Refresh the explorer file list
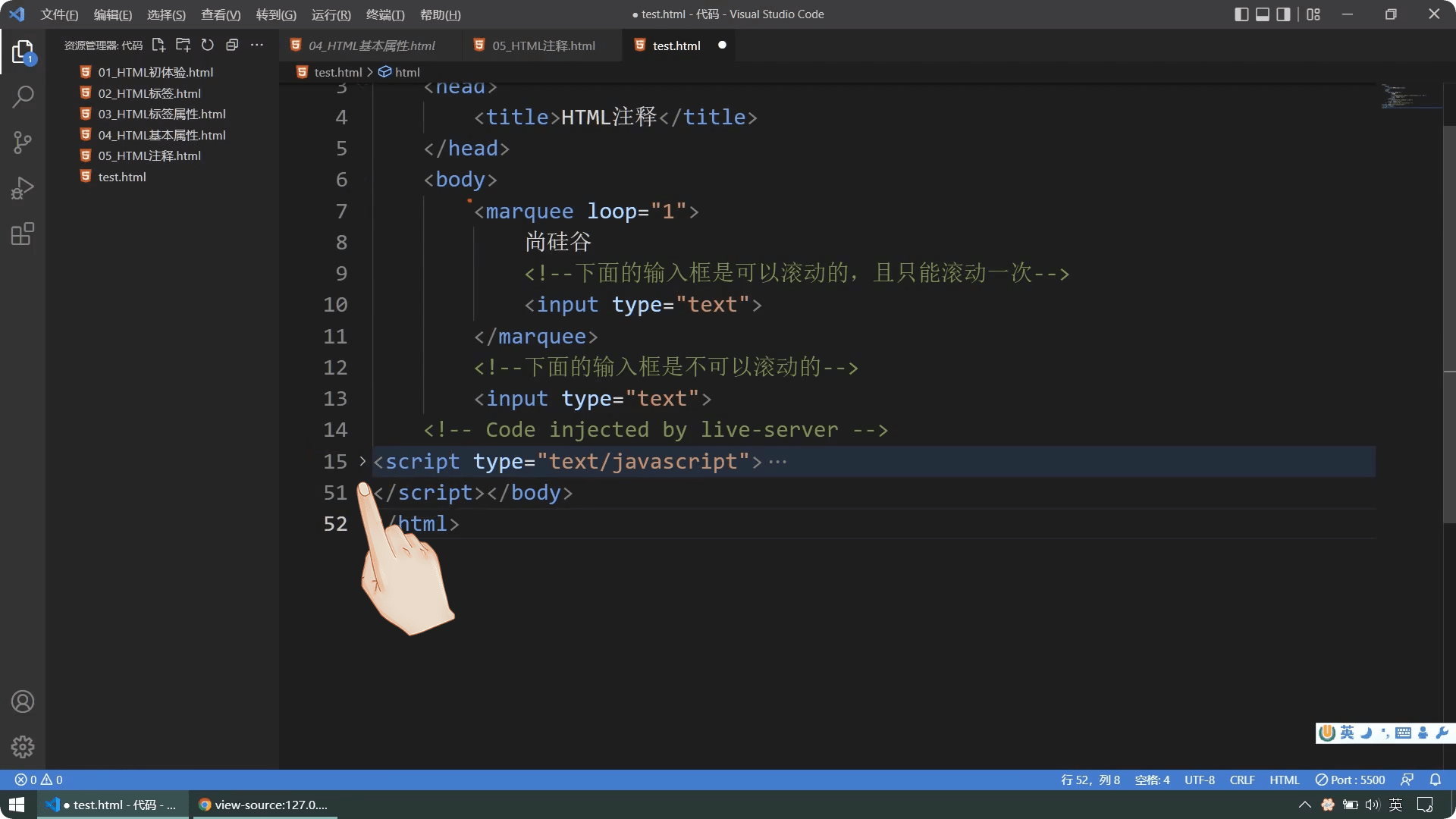Image resolution: width=1456 pixels, height=819 pixels. (208, 45)
